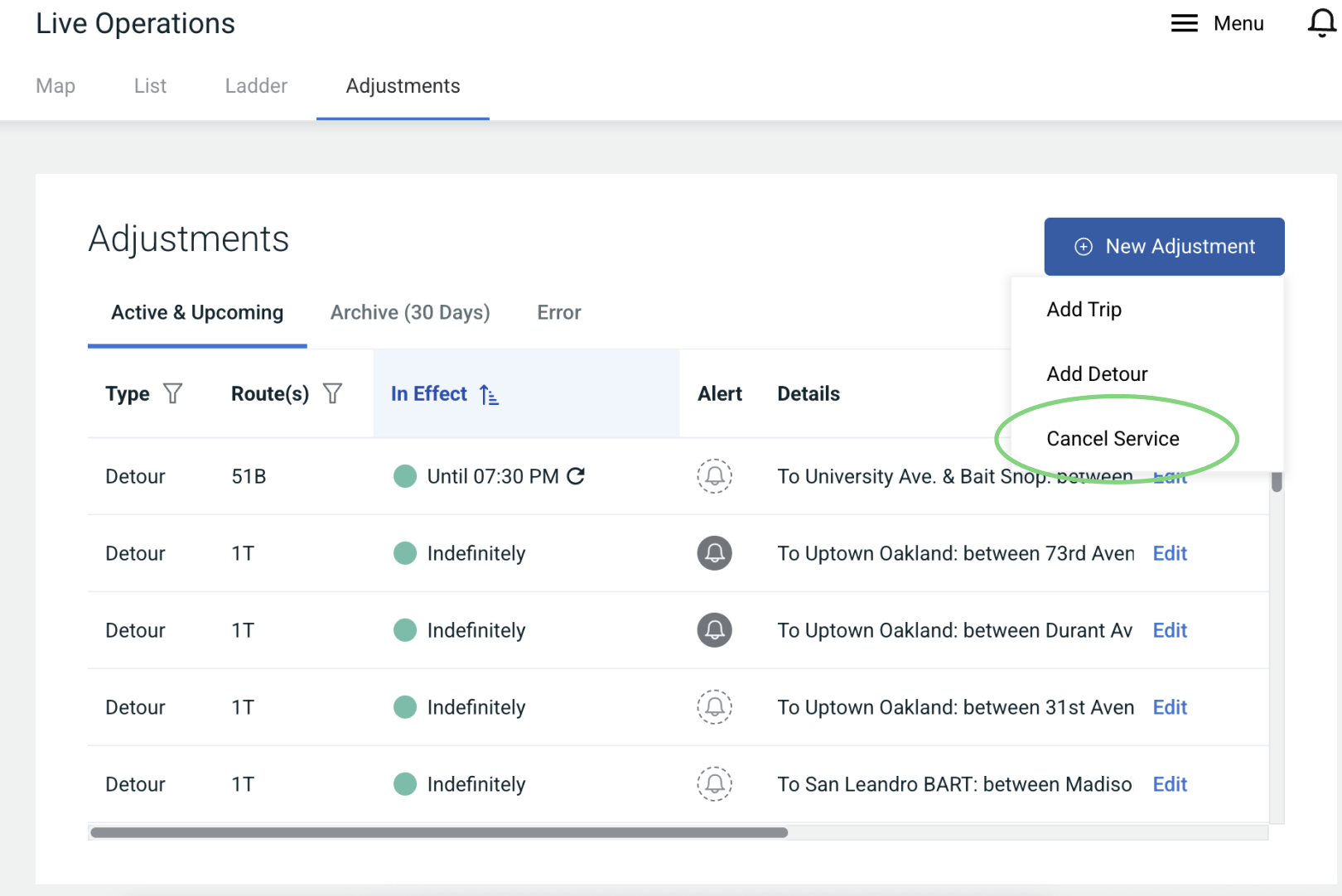
Task: Toggle alert bell for Durant Av detour
Action: coord(714,630)
